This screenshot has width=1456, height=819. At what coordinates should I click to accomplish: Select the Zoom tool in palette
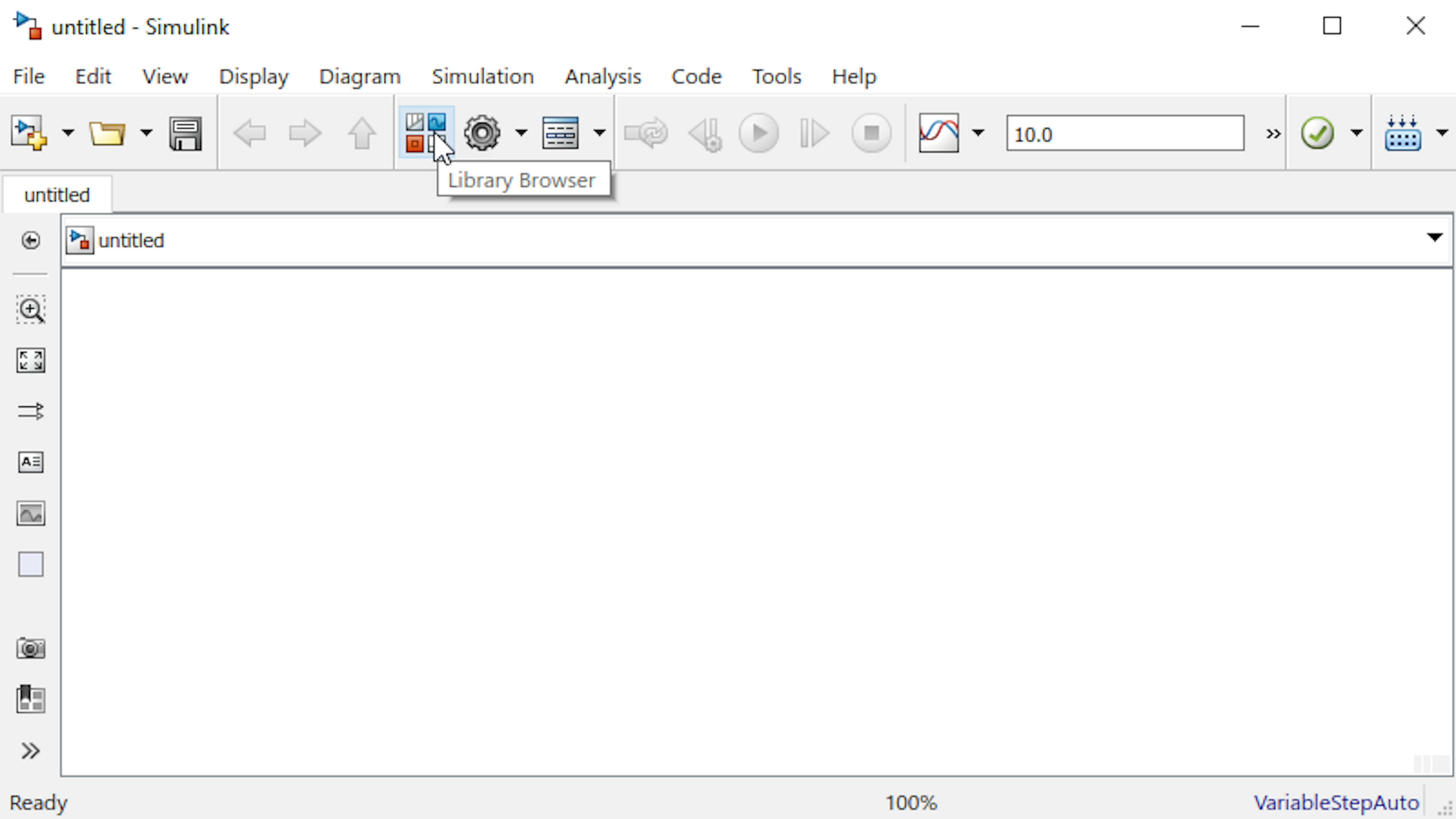click(x=31, y=309)
